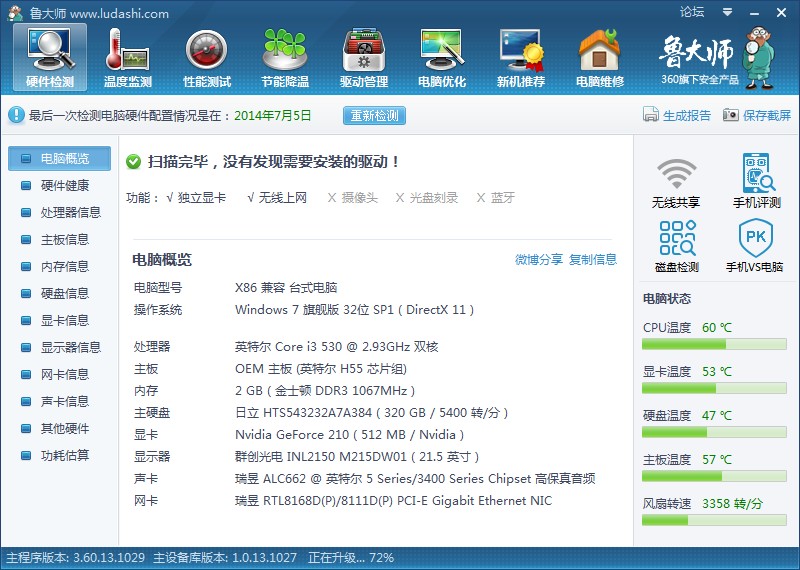The width and height of the screenshot is (800, 570).
Task: Click the processor value 英特尔 Core i3 530
Action: click(337, 346)
